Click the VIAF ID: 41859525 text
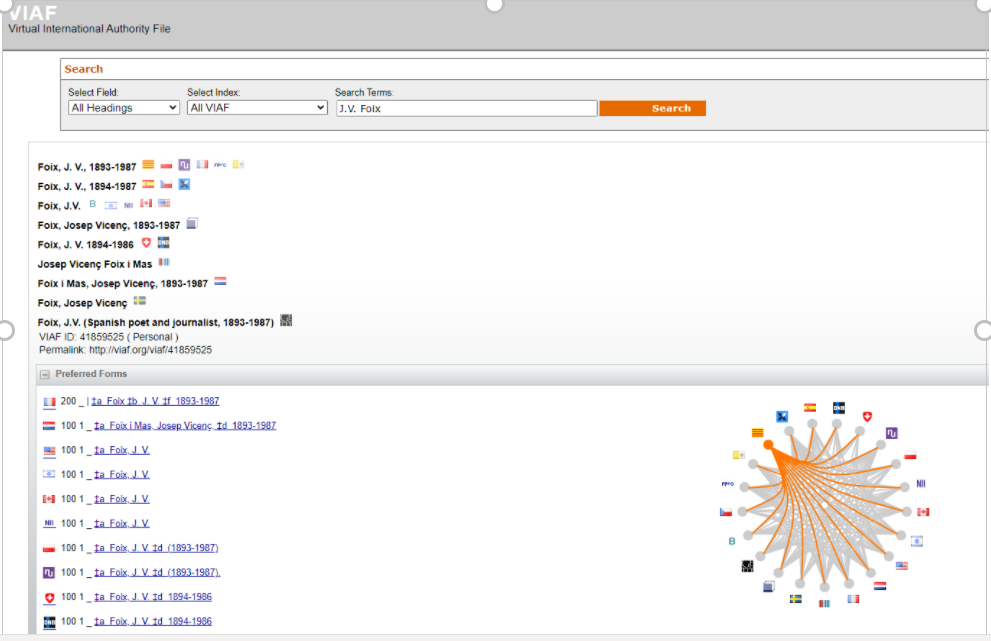 click(x=109, y=337)
